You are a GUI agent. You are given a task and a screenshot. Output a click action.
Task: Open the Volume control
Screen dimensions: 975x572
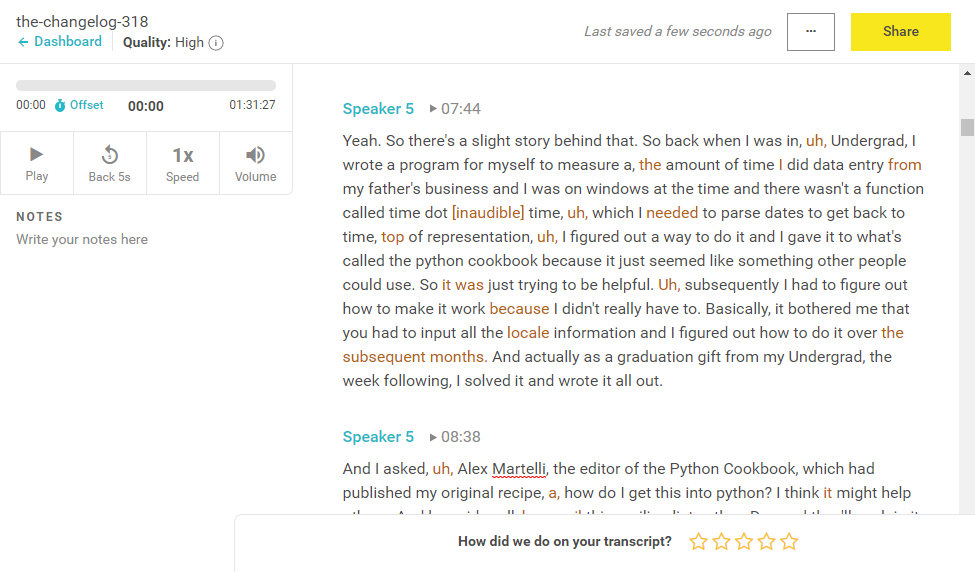pos(256,163)
